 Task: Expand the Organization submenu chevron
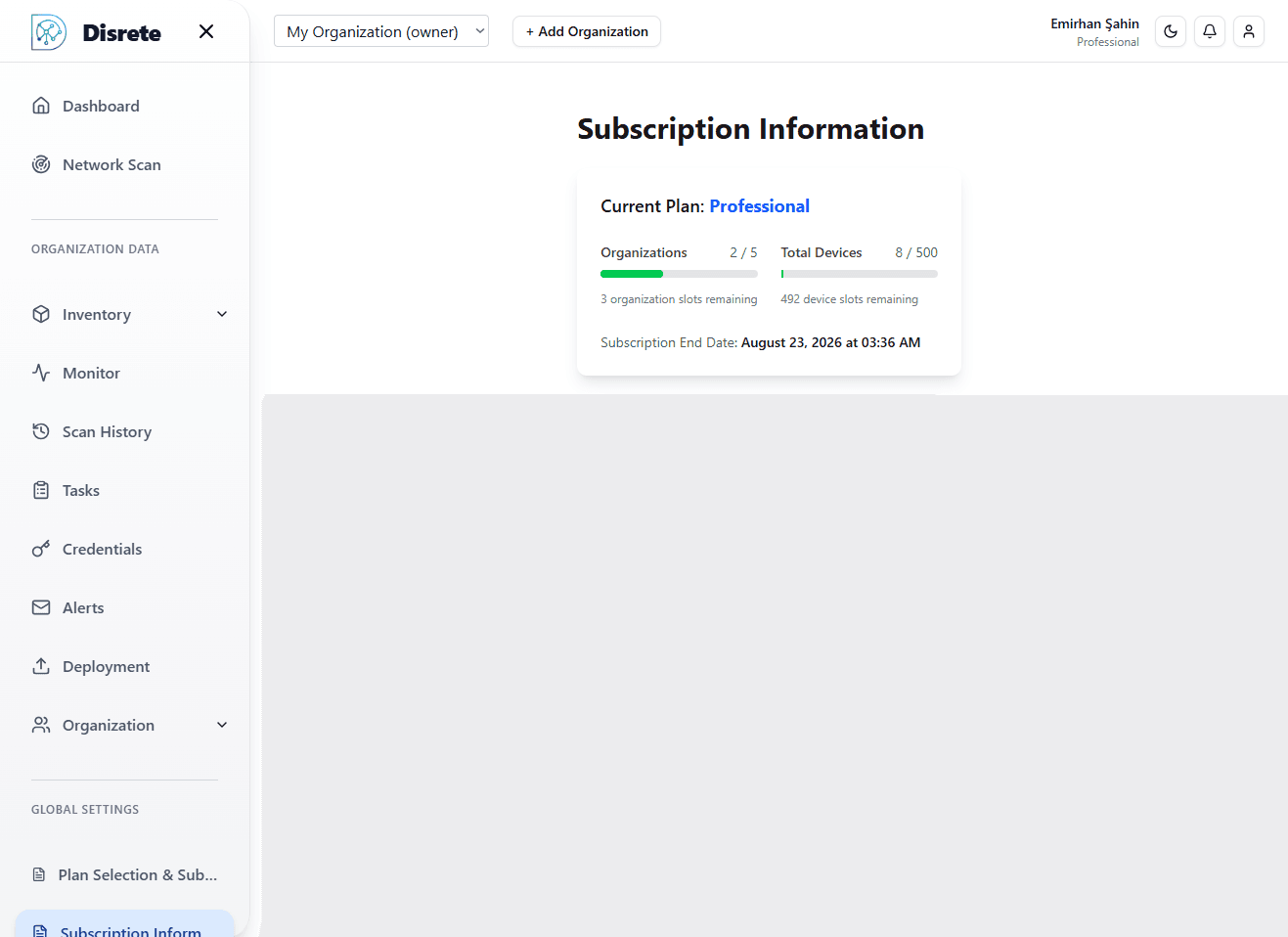222,725
